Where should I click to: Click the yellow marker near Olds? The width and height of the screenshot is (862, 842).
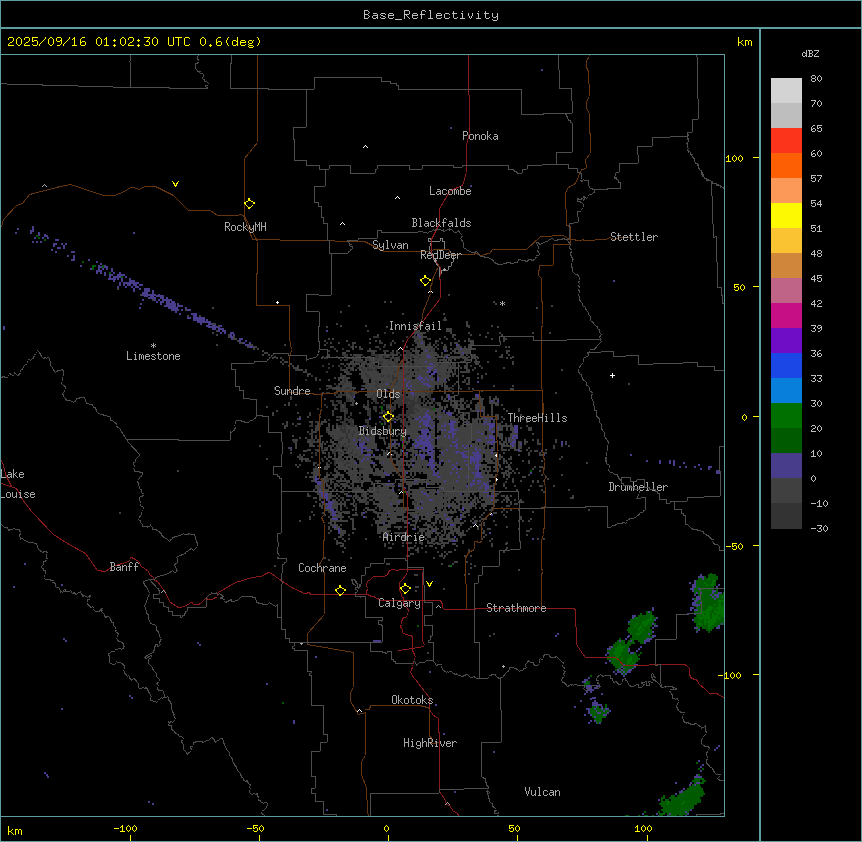(x=388, y=417)
